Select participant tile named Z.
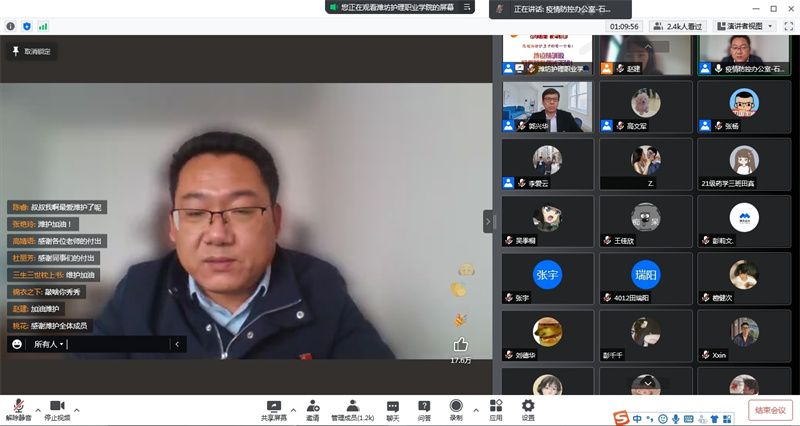 tap(645, 164)
